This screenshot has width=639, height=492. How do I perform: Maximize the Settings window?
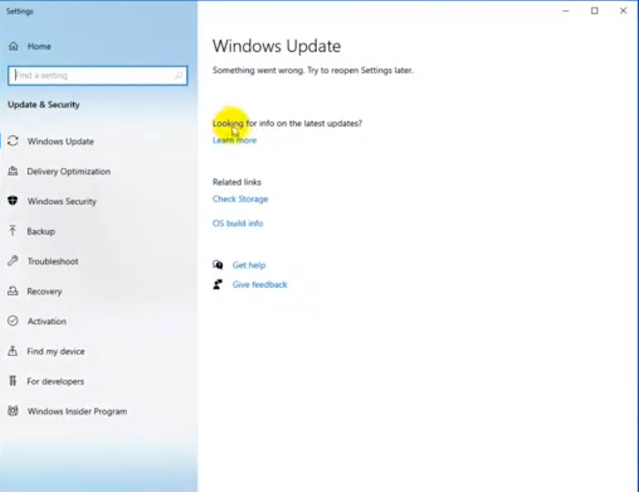click(x=595, y=11)
